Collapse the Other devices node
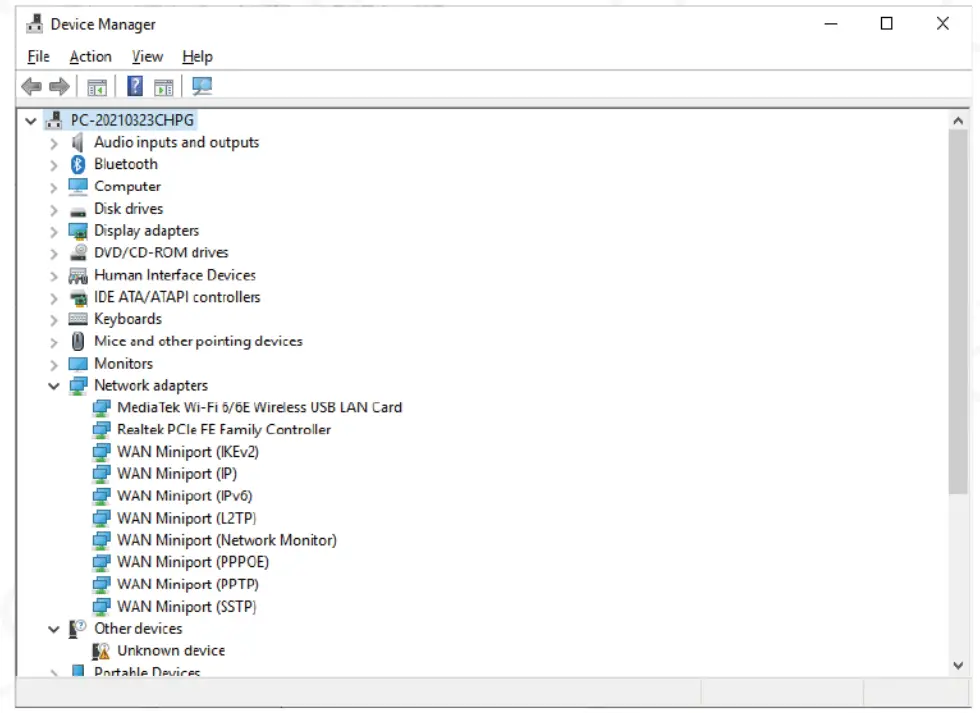Image resolution: width=980 pixels, height=713 pixels. click(54, 629)
